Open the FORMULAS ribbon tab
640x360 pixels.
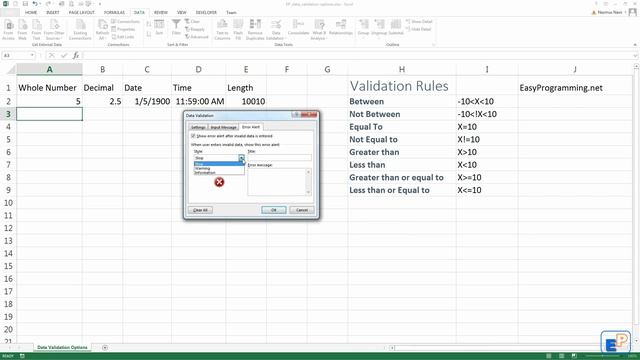[x=114, y=13]
